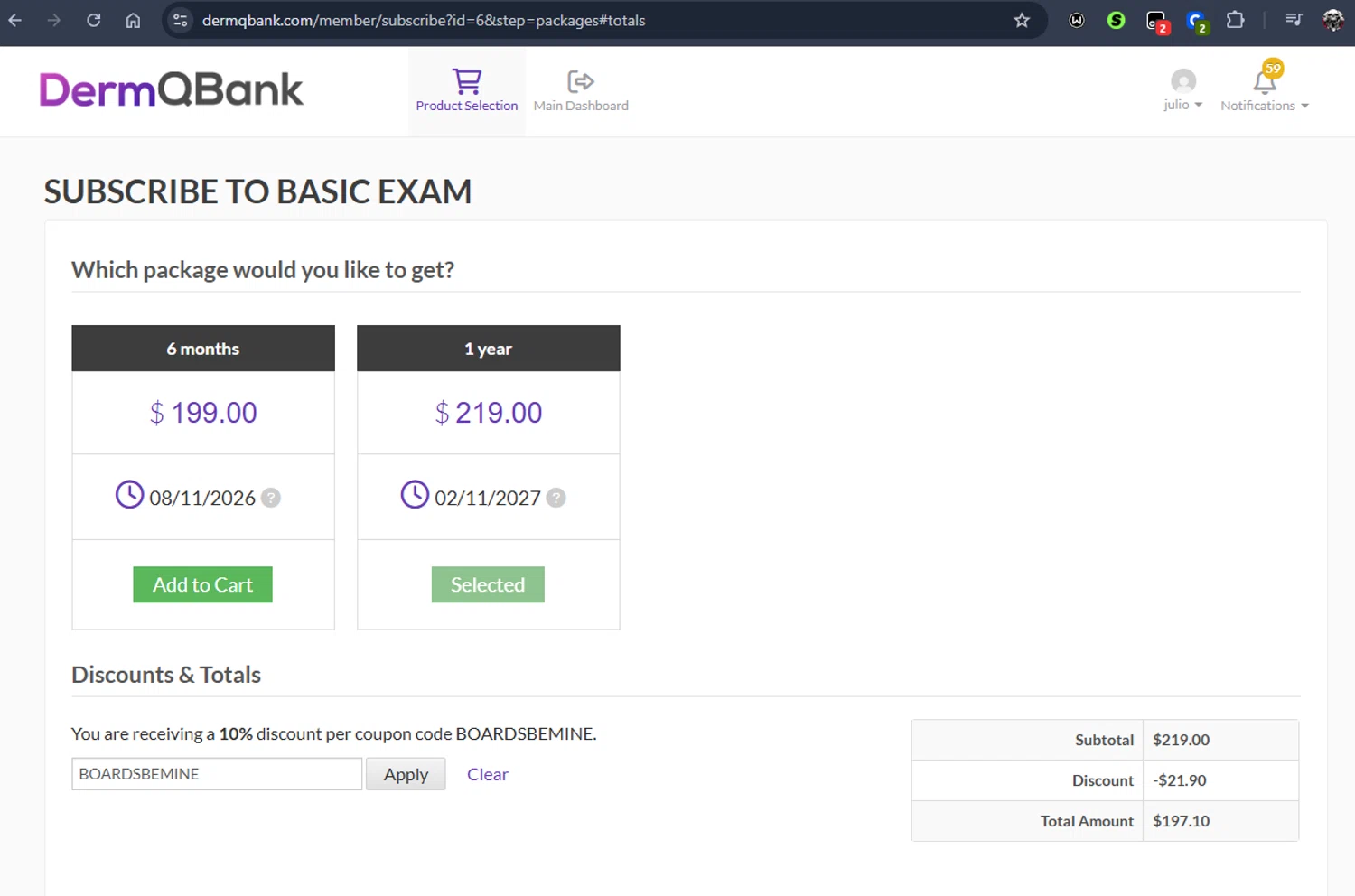1355x896 pixels.
Task: Apply the coupon code
Action: click(406, 774)
